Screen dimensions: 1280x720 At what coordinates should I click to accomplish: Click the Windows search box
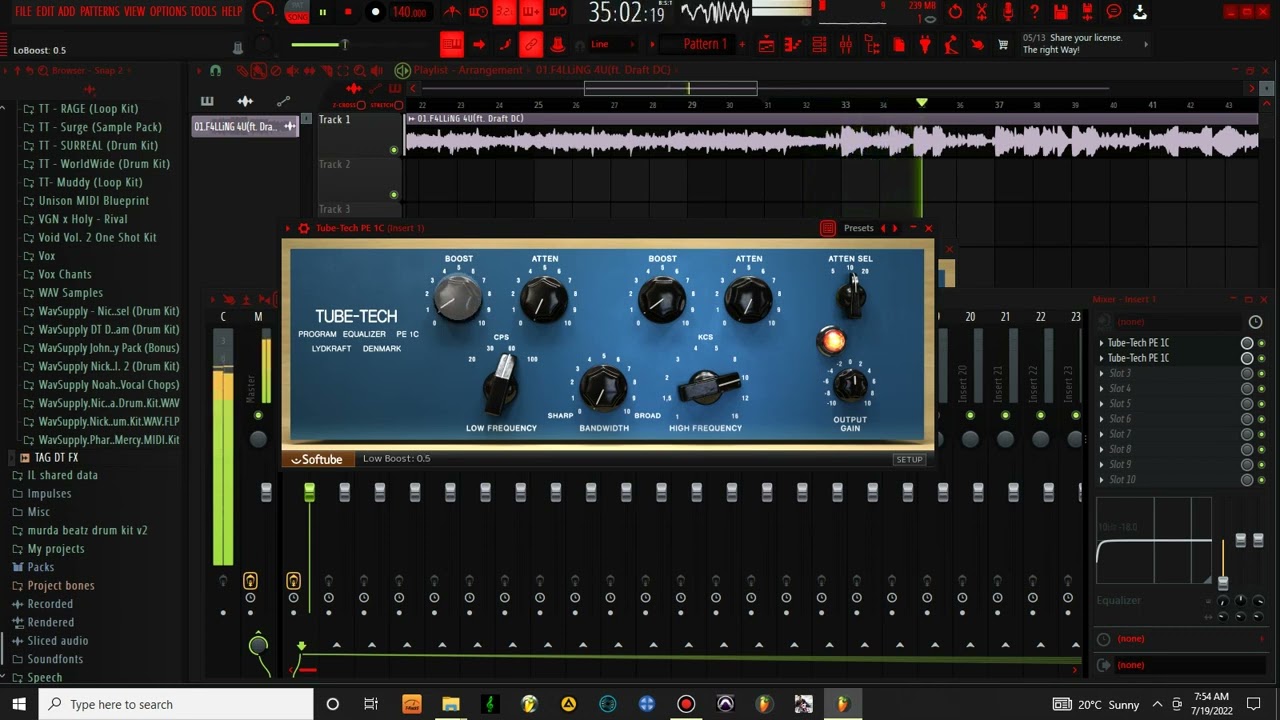click(176, 704)
